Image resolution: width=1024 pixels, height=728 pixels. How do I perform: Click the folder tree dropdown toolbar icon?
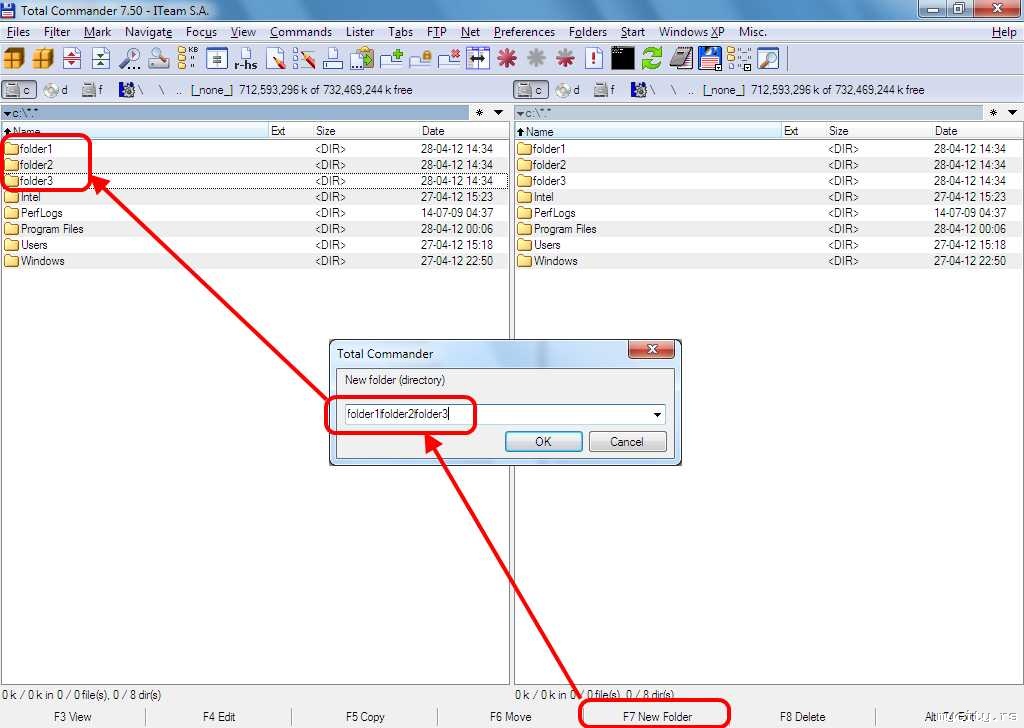pos(739,59)
